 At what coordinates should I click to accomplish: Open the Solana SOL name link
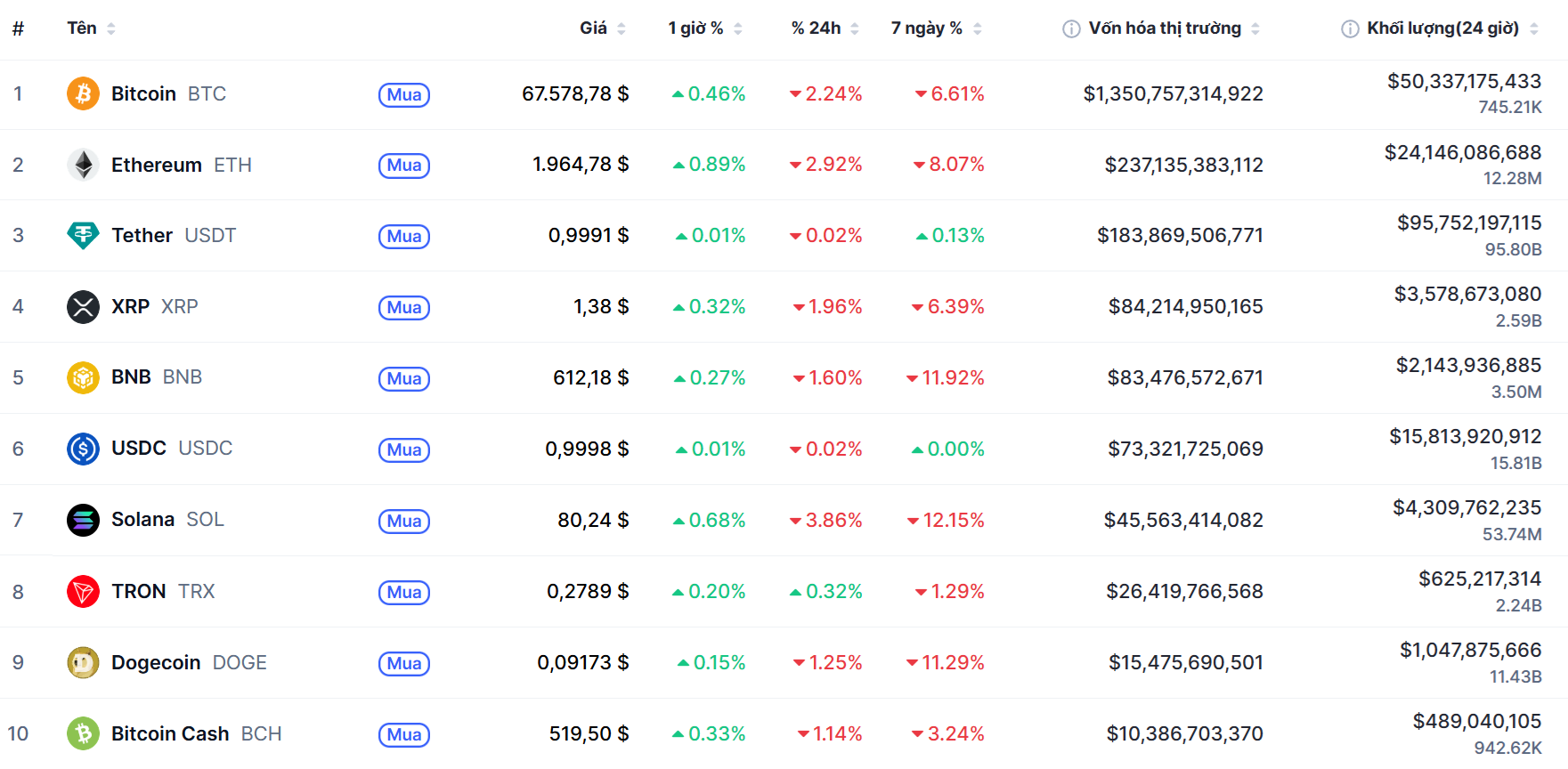(x=167, y=519)
